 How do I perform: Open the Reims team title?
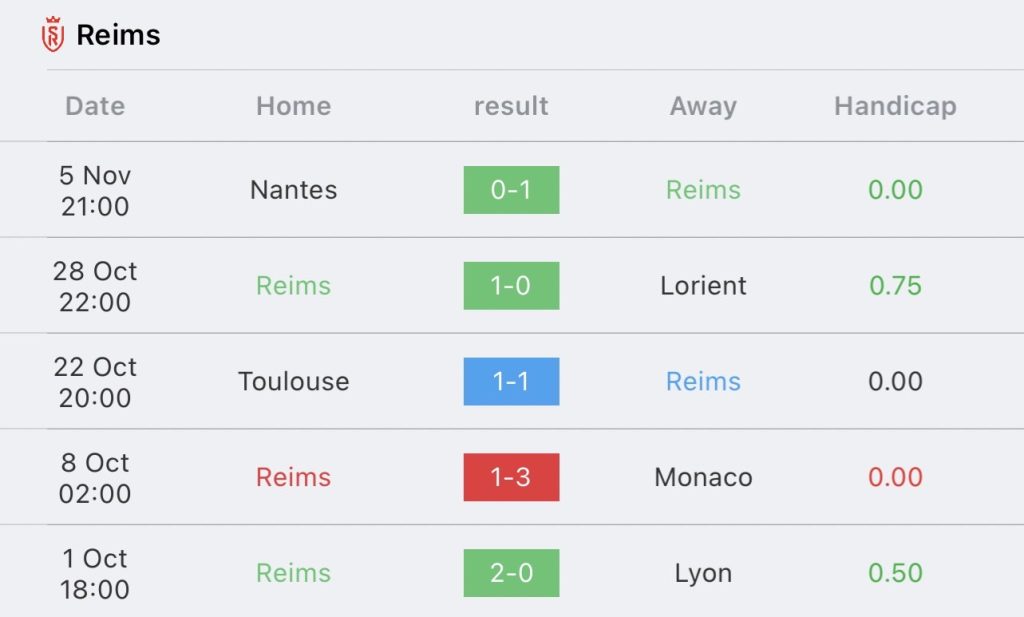pyautogui.click(x=118, y=35)
